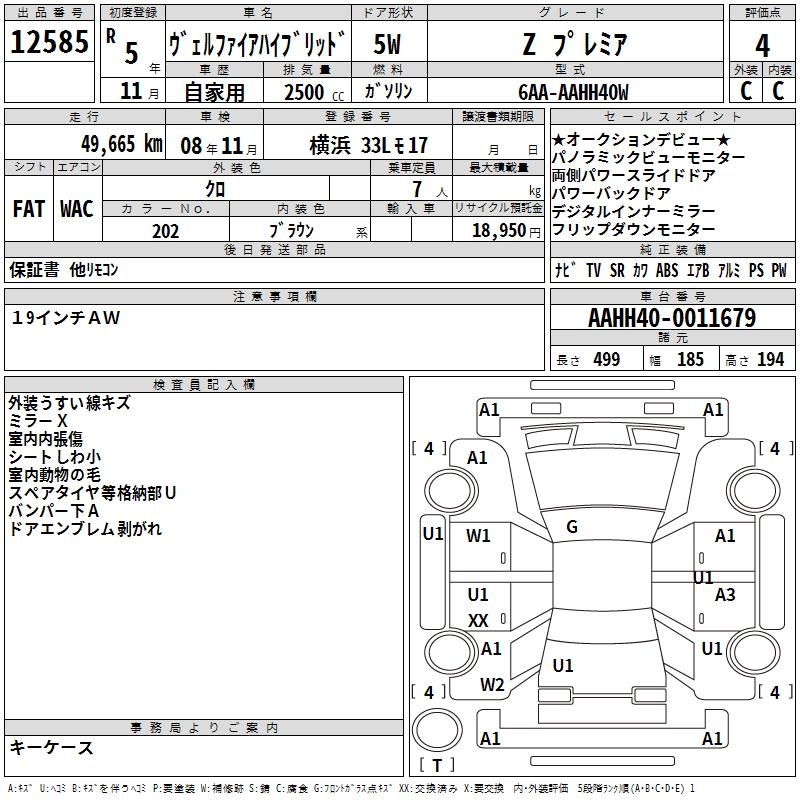Click the model code 6AA-AAHH40W
The width and height of the screenshot is (800, 800).
pos(574,92)
